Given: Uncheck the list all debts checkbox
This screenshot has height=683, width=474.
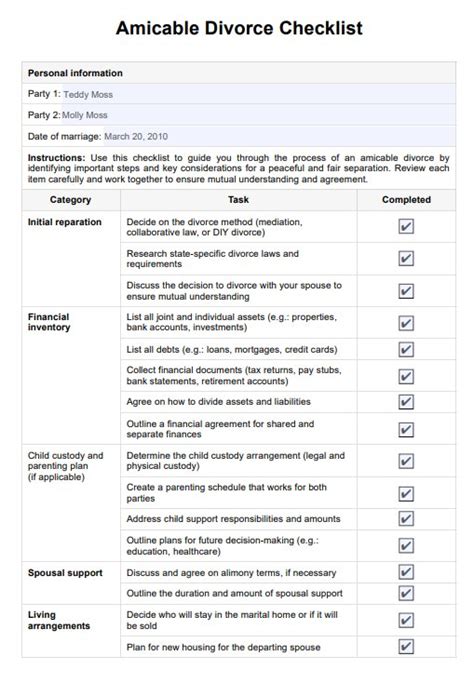Looking at the screenshot, I should (x=406, y=349).
